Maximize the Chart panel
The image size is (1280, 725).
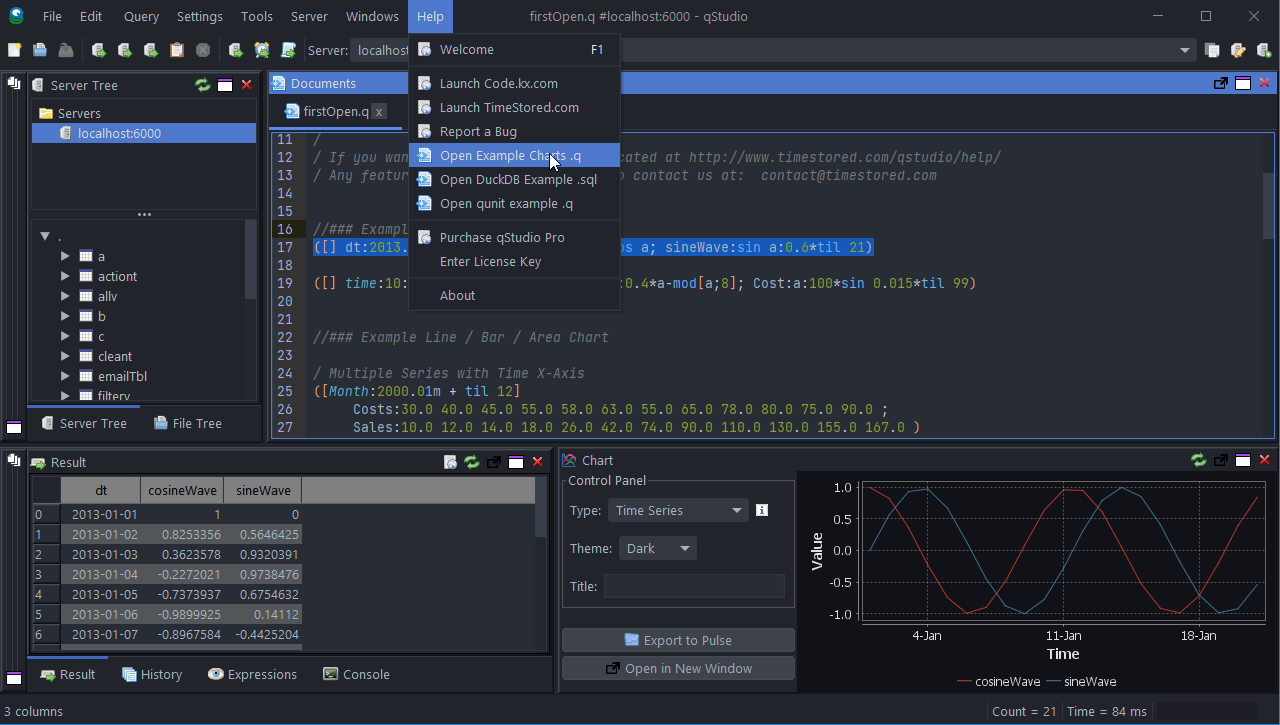[1243, 460]
